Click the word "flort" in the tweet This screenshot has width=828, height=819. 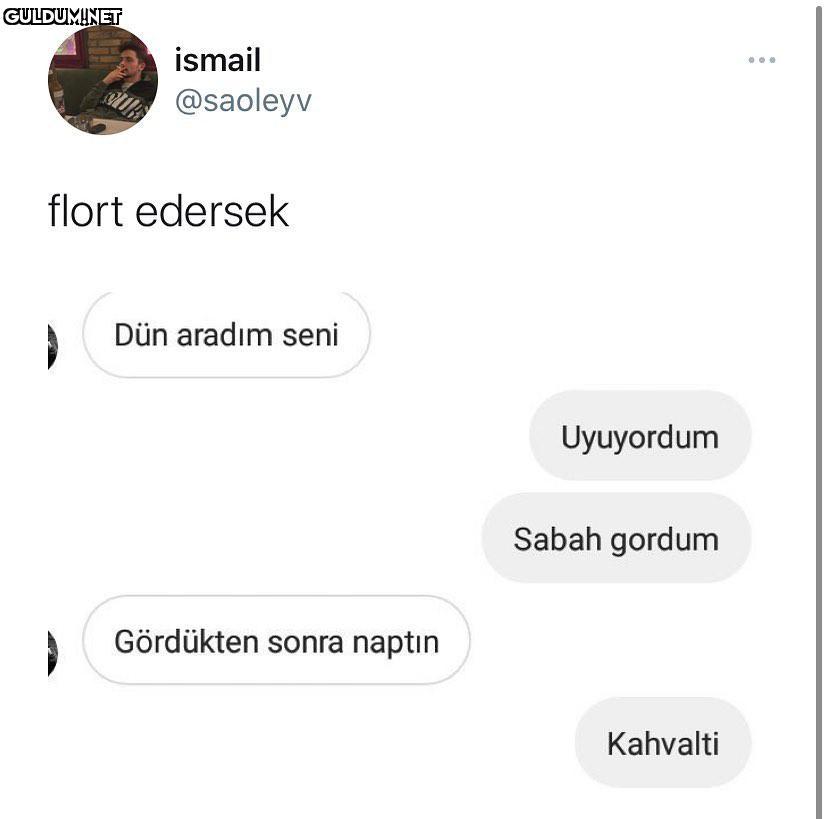pos(86,211)
